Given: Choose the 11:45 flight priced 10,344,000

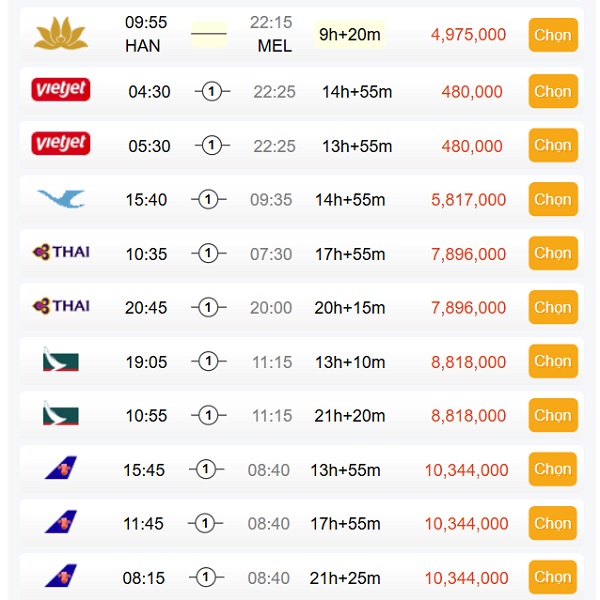Looking at the screenshot, I should tap(553, 523).
